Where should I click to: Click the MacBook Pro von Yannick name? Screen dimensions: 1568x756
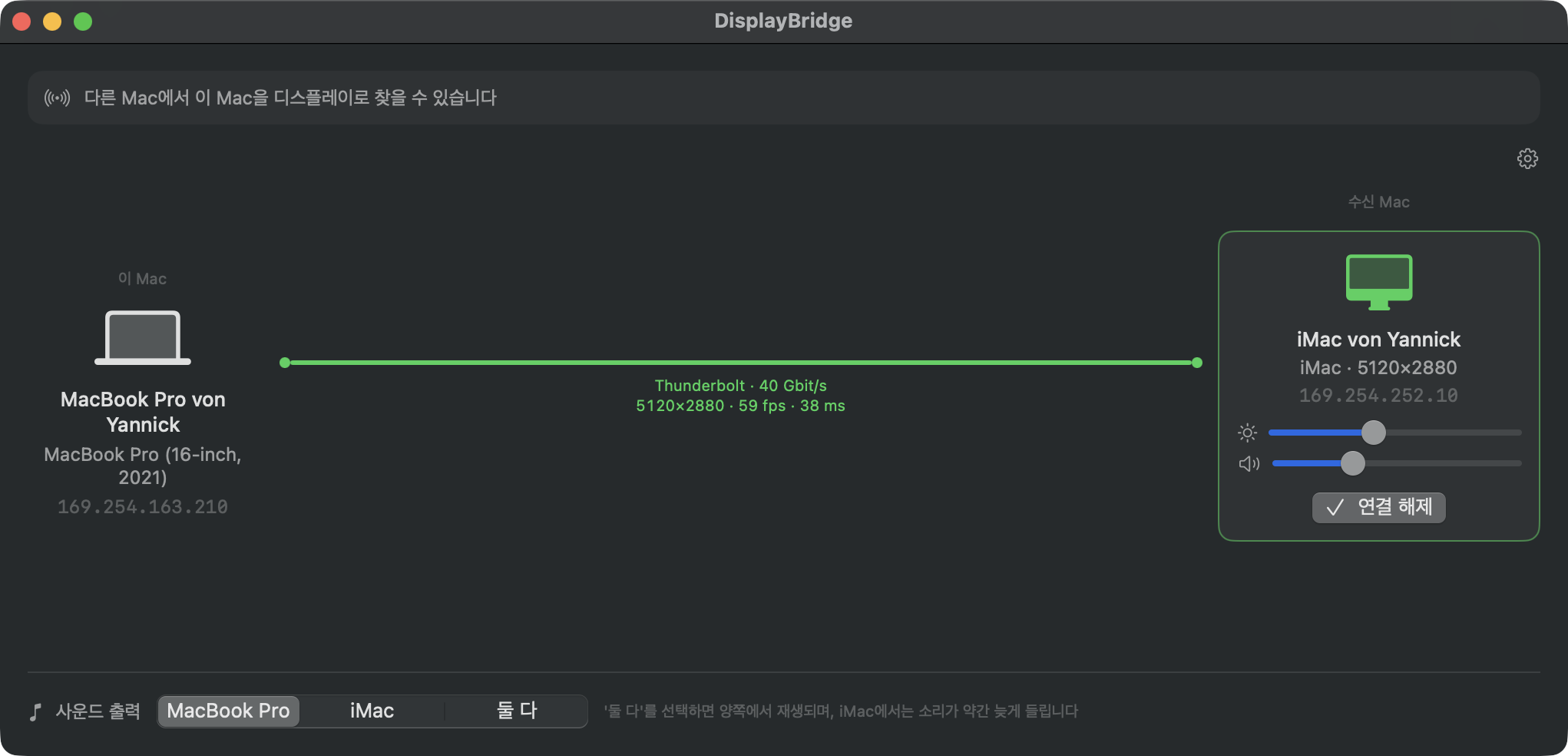point(143,412)
